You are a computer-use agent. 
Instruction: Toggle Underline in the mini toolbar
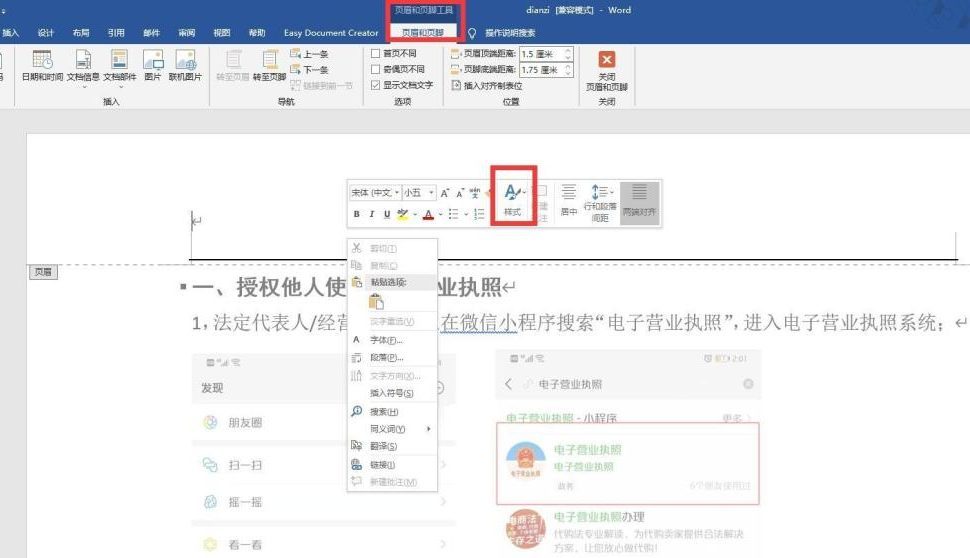[x=387, y=214]
